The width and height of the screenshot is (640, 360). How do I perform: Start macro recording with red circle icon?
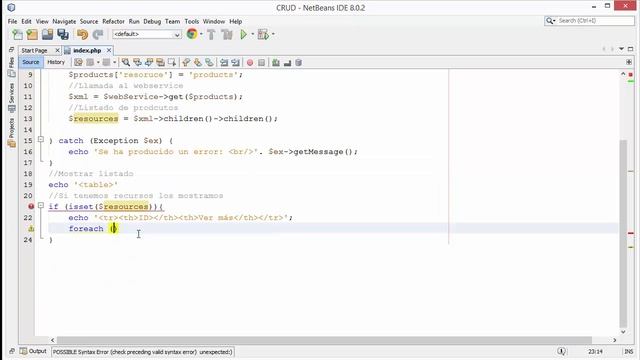click(x=250, y=62)
